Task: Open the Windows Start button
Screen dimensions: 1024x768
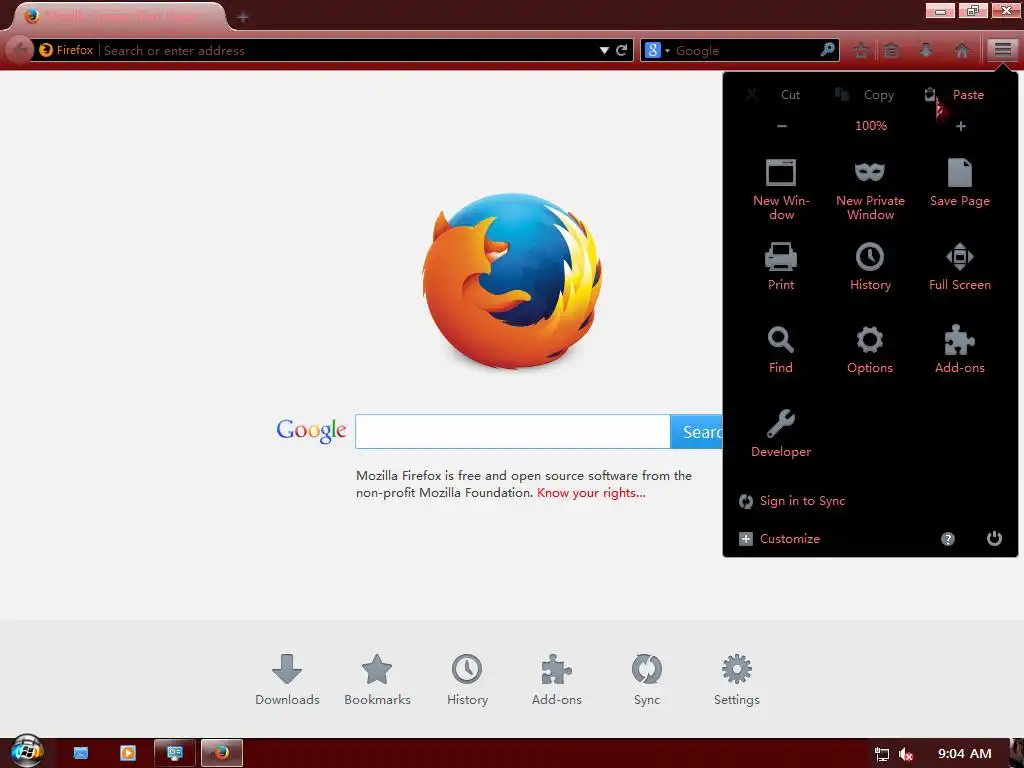Action: coord(26,752)
